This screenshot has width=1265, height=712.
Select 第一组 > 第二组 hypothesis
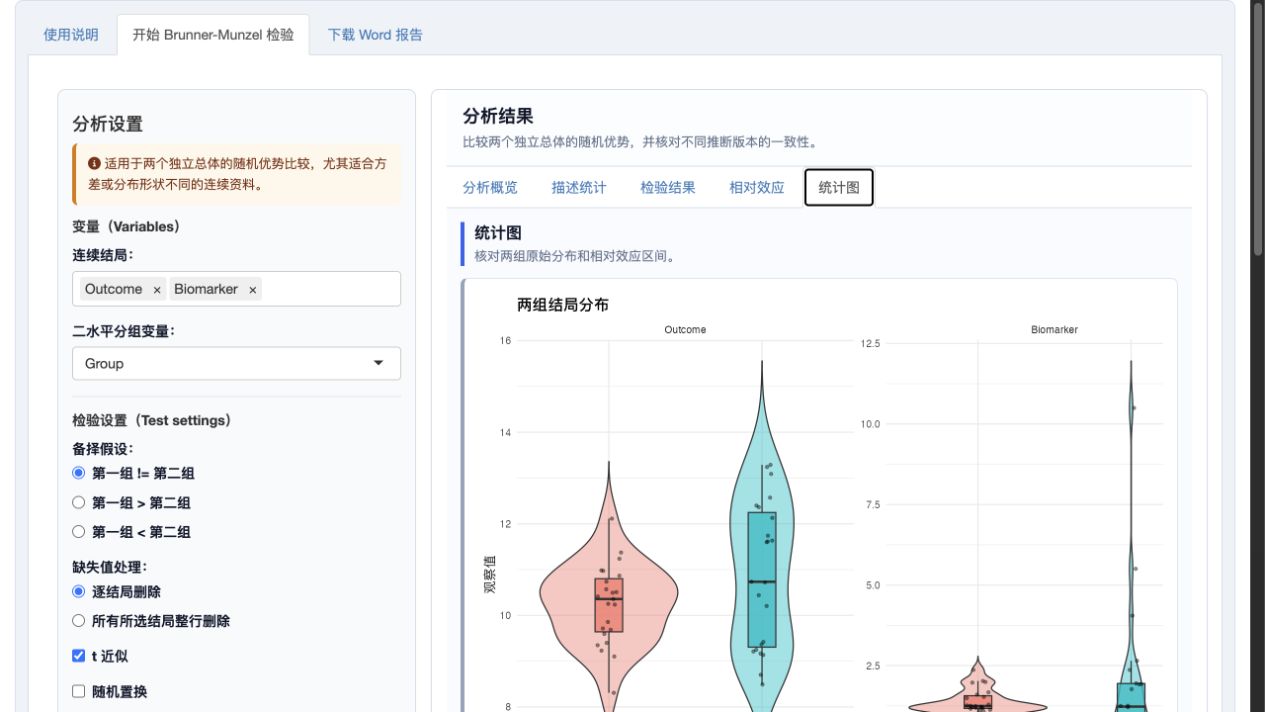(x=79, y=503)
